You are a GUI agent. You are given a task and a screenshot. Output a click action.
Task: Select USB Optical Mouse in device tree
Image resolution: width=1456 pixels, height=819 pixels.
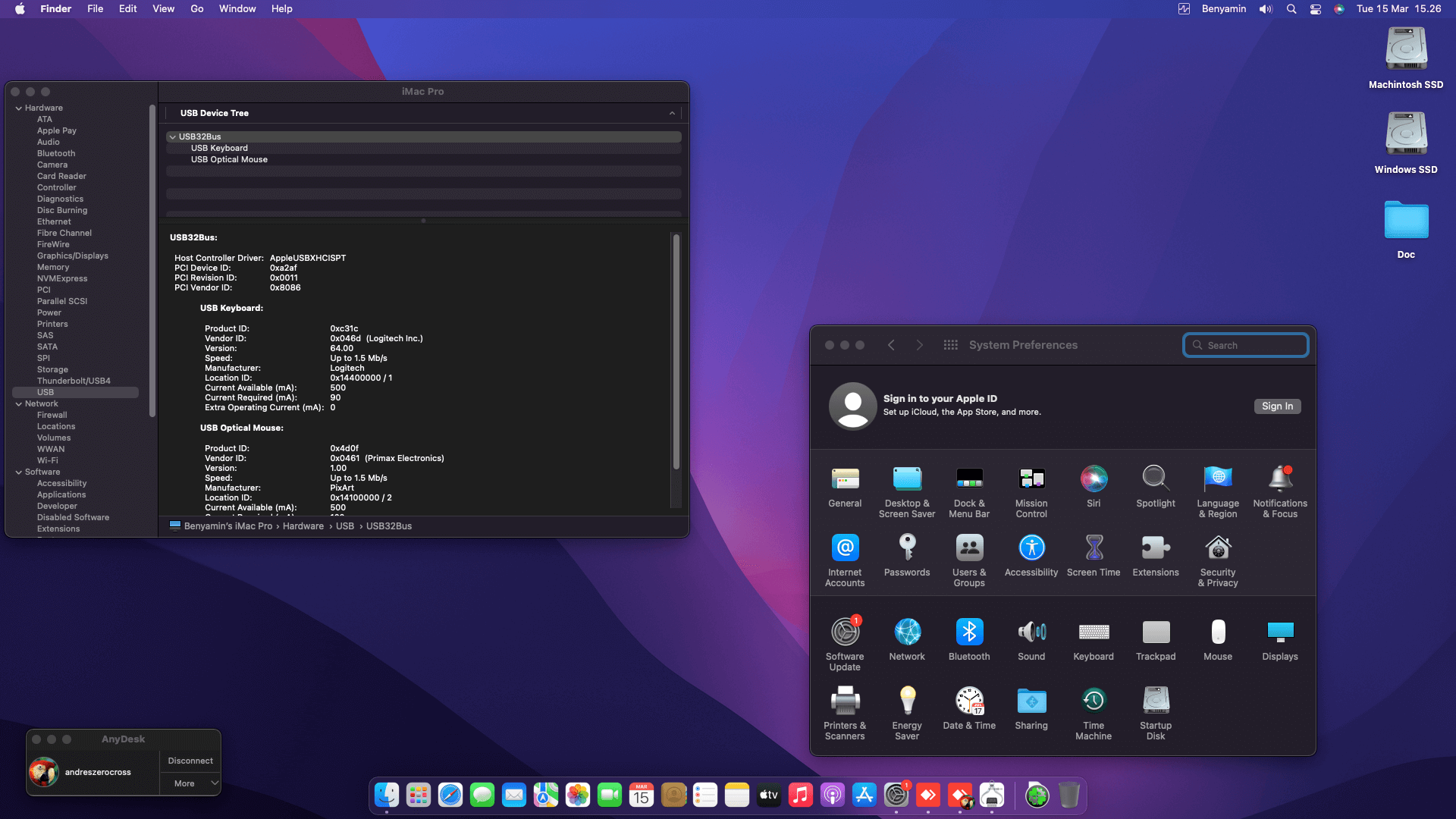pos(229,160)
